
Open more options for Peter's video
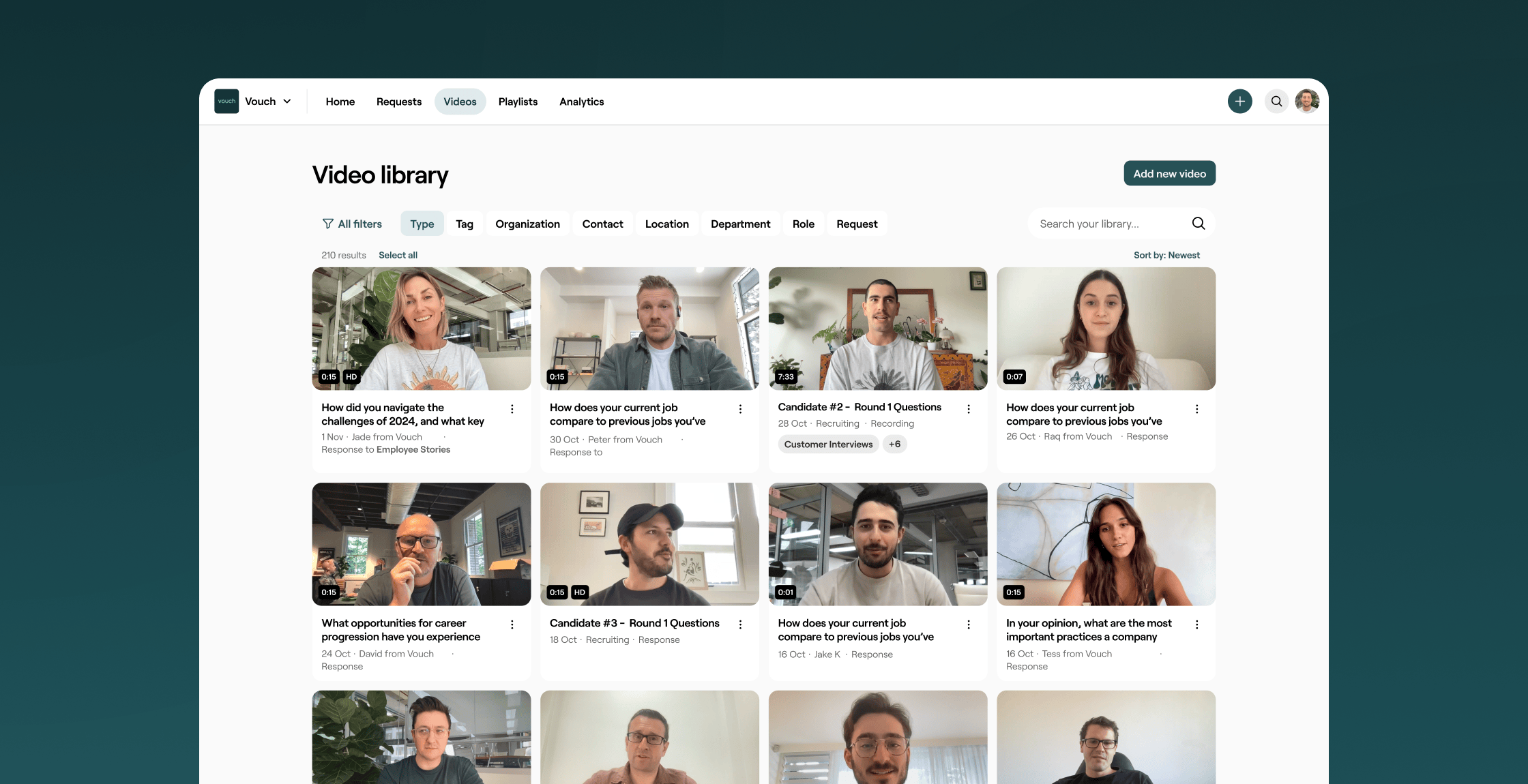740,409
